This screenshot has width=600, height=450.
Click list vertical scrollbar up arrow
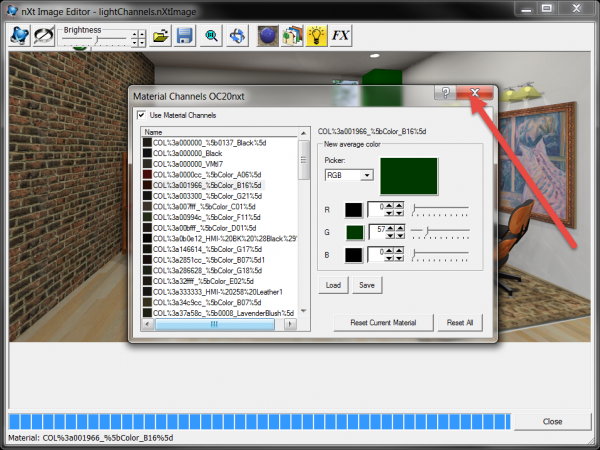tap(303, 133)
